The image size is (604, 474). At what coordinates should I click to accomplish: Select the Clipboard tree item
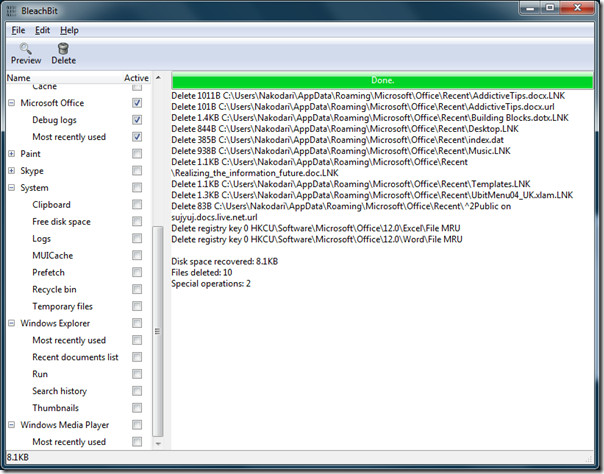tap(51, 204)
